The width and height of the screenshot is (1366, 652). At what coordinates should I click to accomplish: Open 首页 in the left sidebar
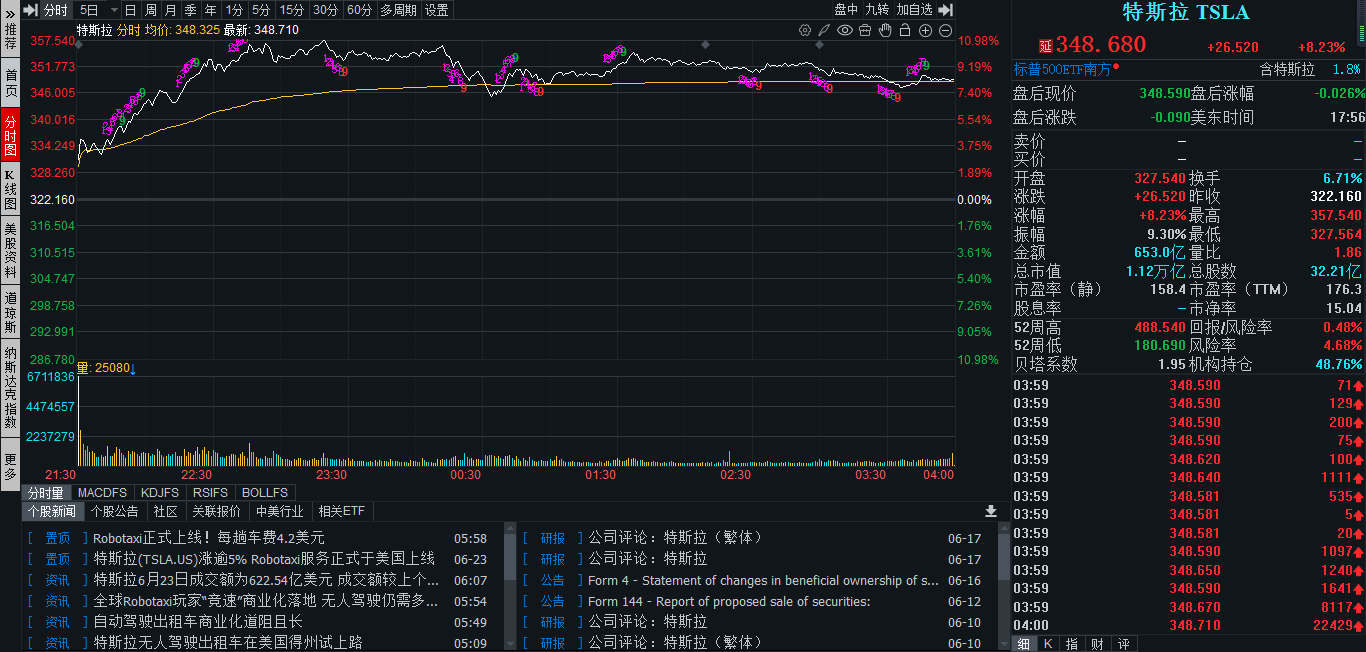tap(10, 82)
